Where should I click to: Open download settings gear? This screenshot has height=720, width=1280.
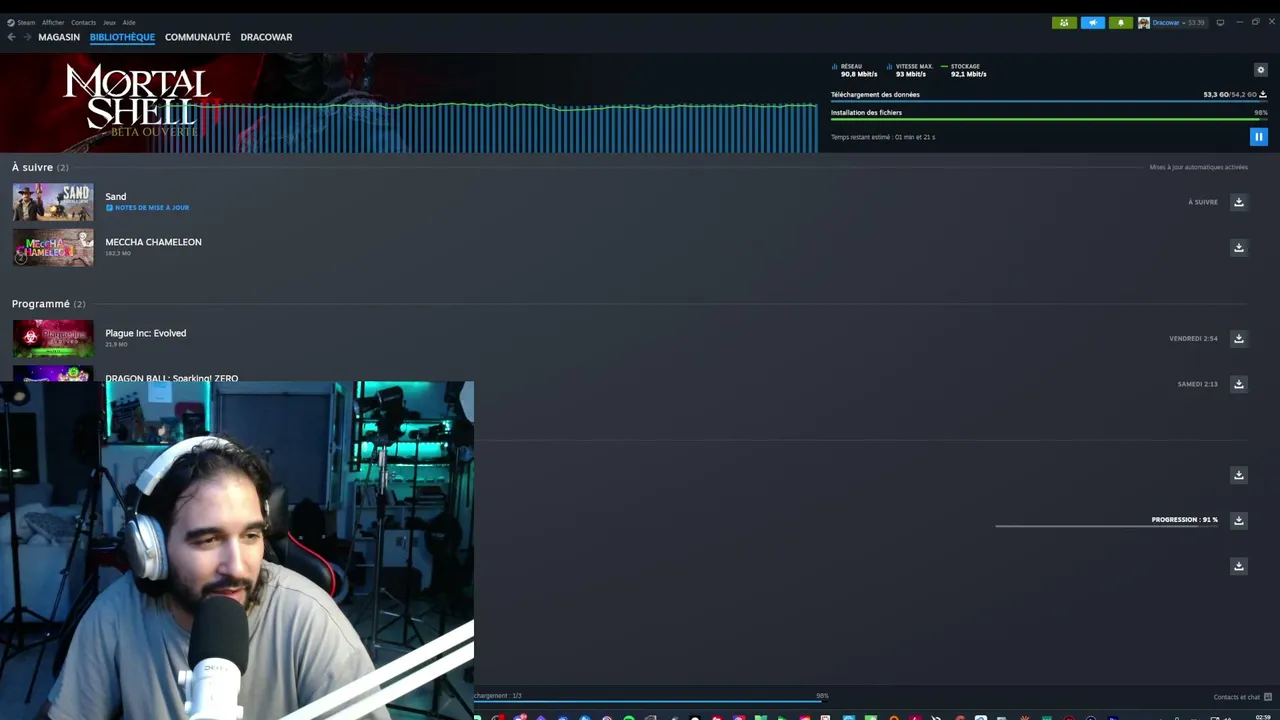coord(1260,69)
